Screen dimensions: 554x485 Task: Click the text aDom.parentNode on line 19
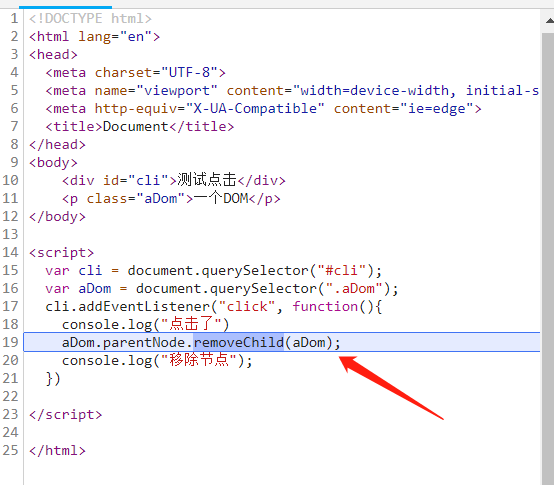[x=123, y=342]
